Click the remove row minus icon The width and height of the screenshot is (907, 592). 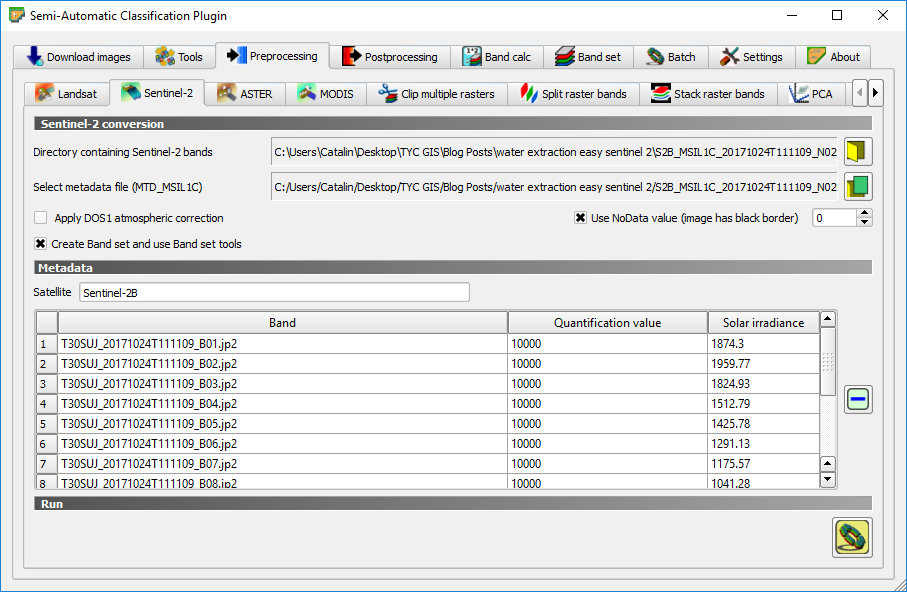(x=858, y=400)
